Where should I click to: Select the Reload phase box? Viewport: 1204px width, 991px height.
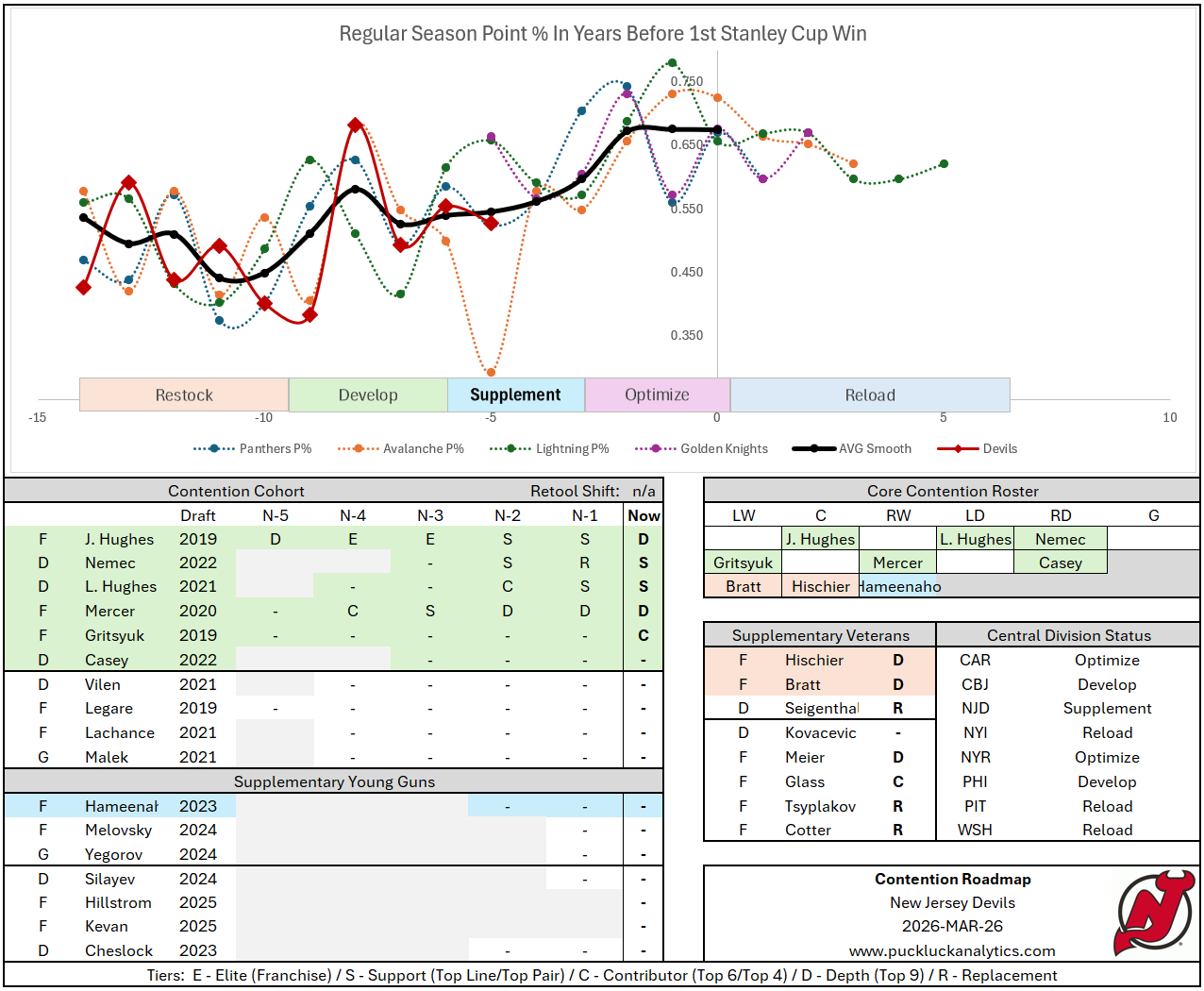[x=869, y=395]
